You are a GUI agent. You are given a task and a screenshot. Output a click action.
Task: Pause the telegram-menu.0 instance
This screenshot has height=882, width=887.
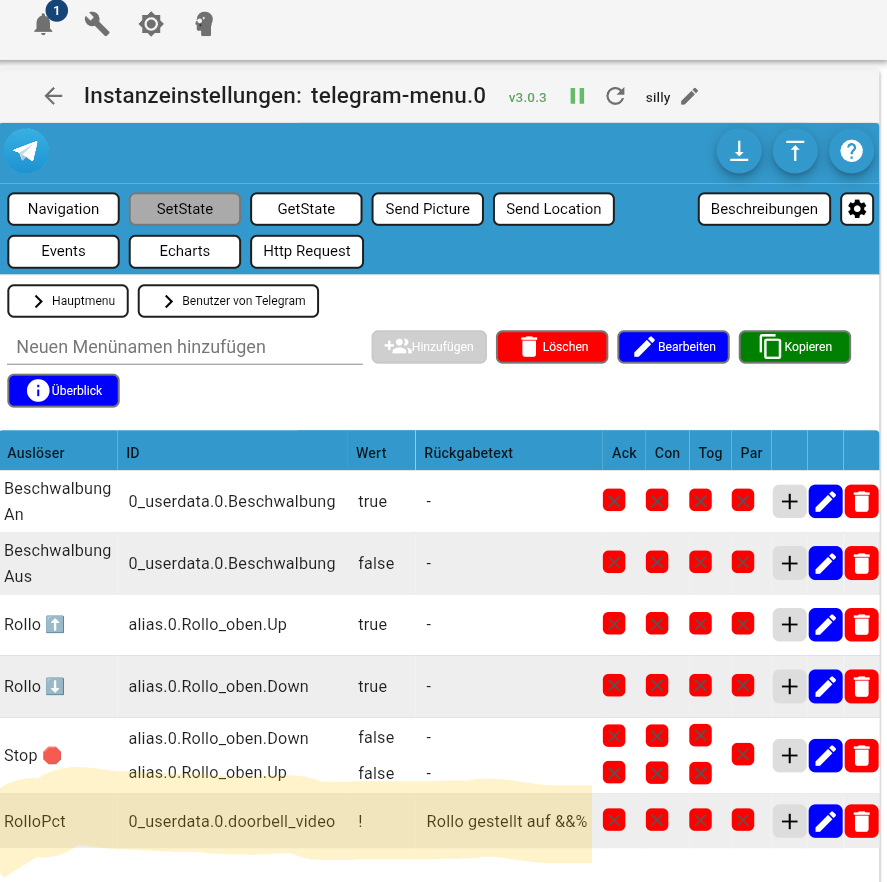coord(577,96)
